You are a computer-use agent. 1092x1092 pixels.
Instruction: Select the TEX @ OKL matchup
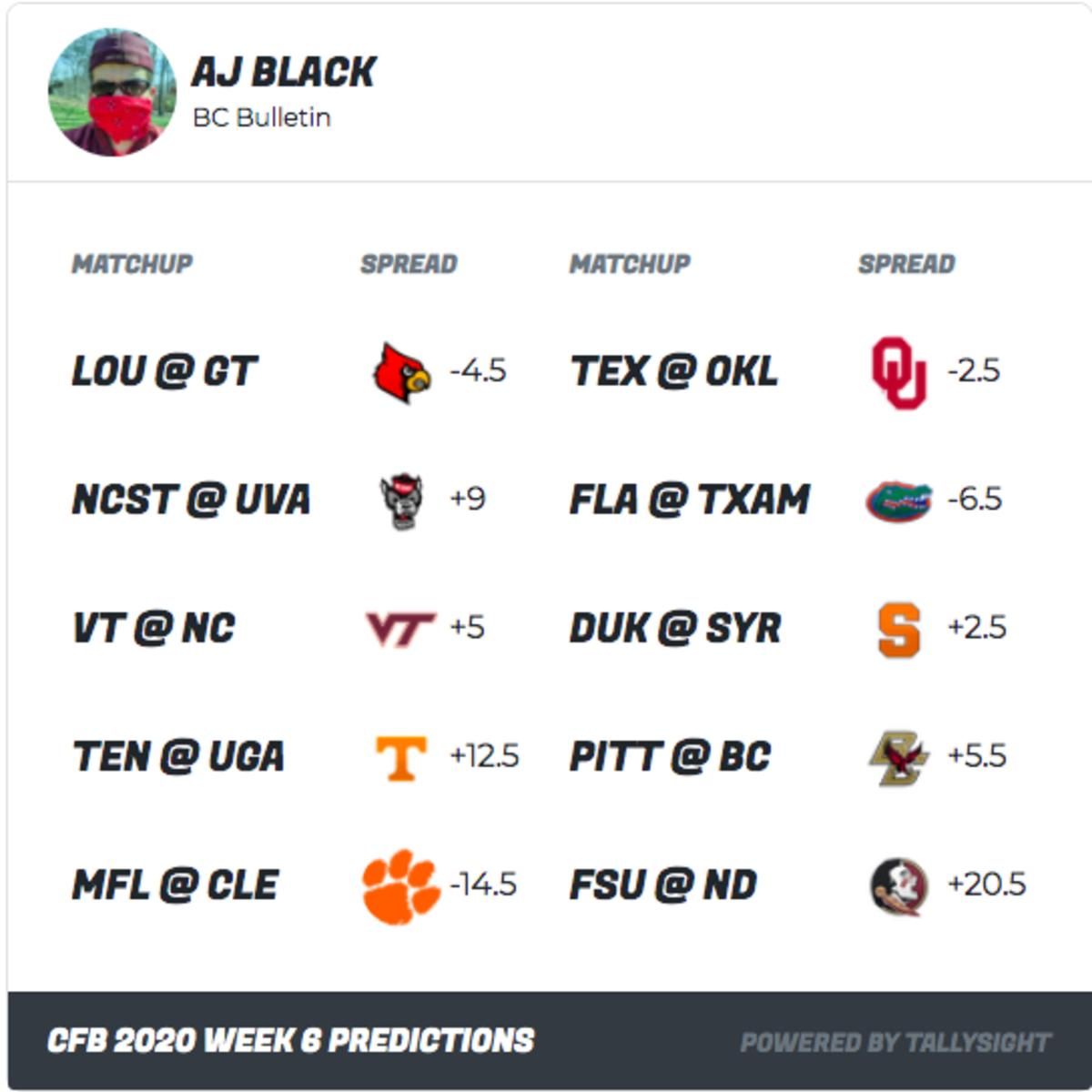(x=673, y=371)
